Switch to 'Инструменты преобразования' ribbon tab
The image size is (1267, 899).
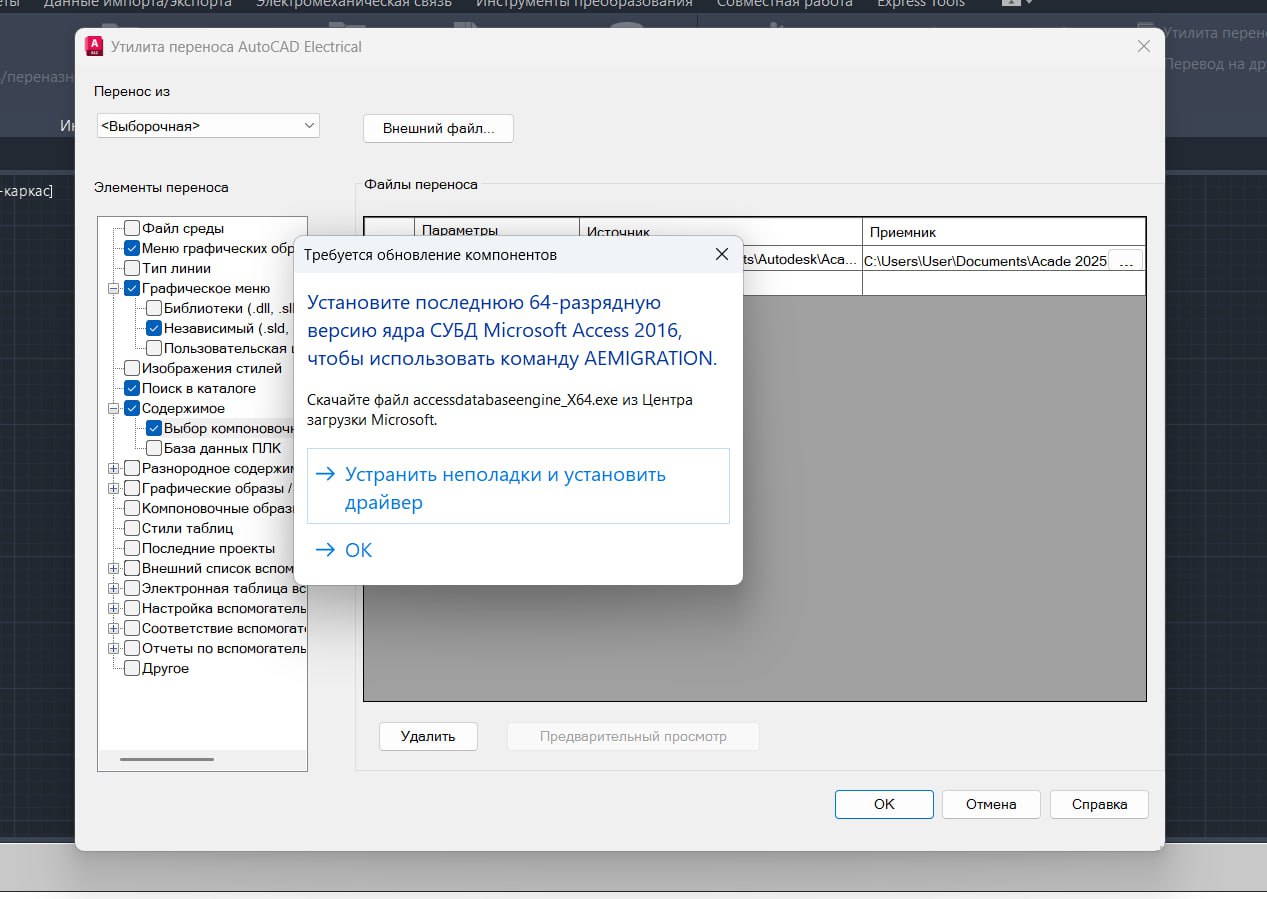(x=584, y=4)
